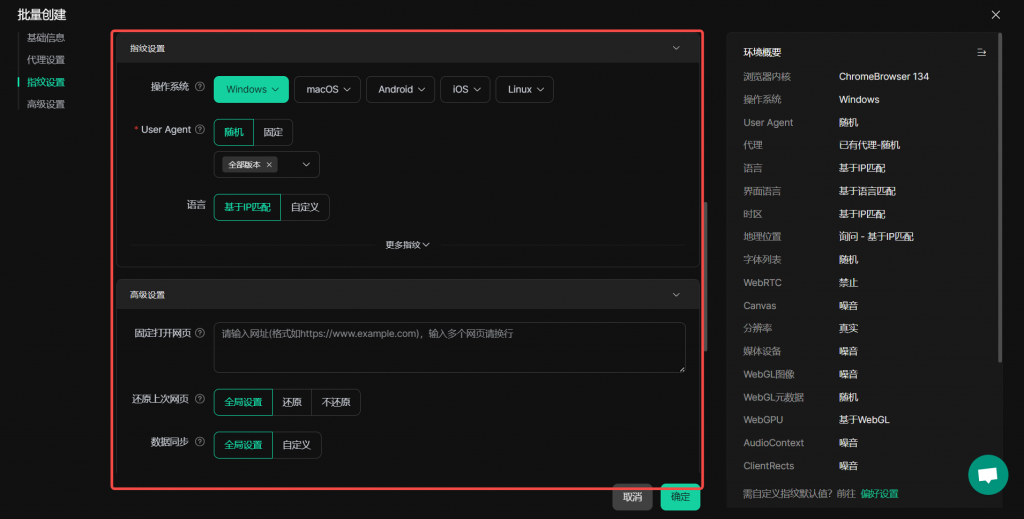The width and height of the screenshot is (1024, 519).
Task: Click the help icon beside User Agent
Action: (x=200, y=130)
